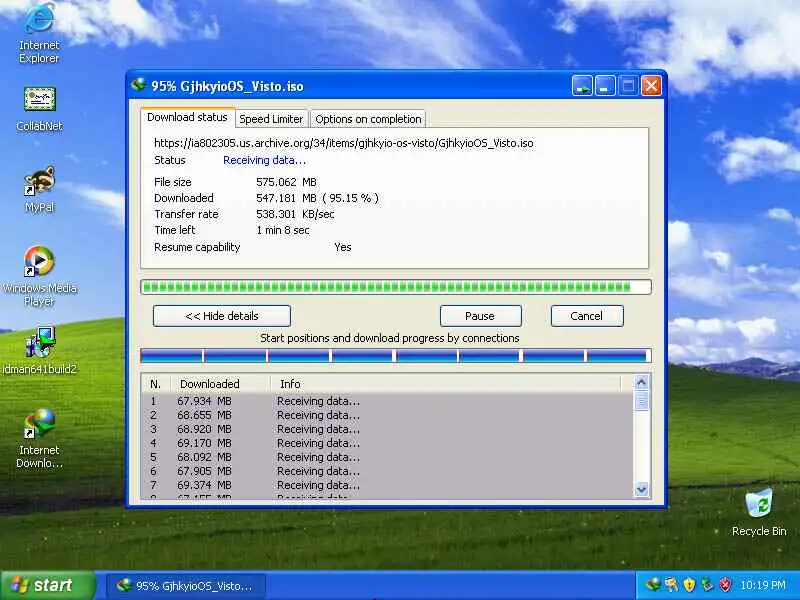
Task: Switch to the Download status tab
Action: coord(187,117)
